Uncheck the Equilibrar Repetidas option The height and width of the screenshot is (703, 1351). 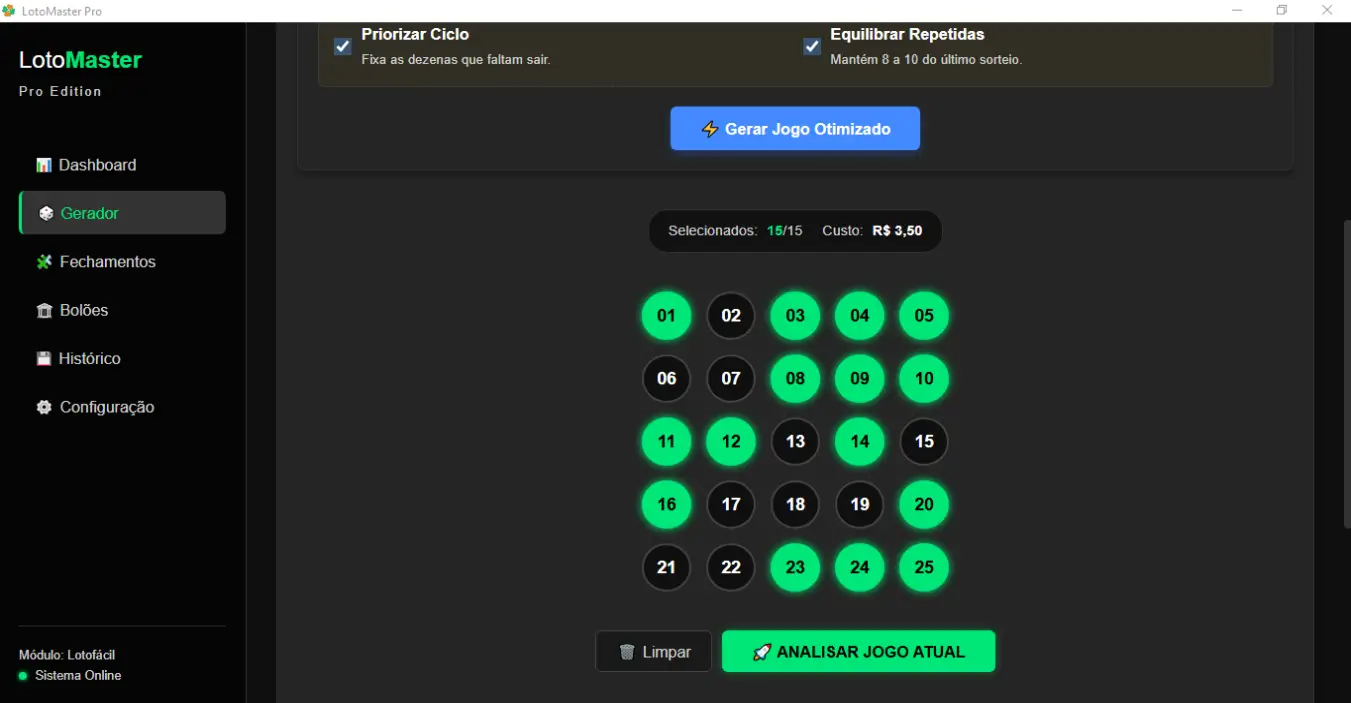point(812,46)
